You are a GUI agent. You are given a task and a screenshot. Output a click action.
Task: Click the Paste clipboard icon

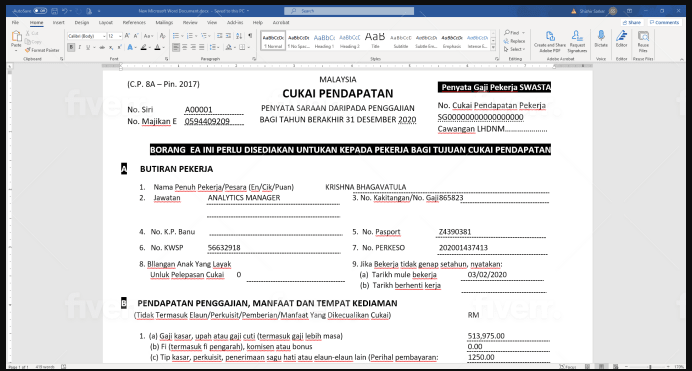click(16, 36)
